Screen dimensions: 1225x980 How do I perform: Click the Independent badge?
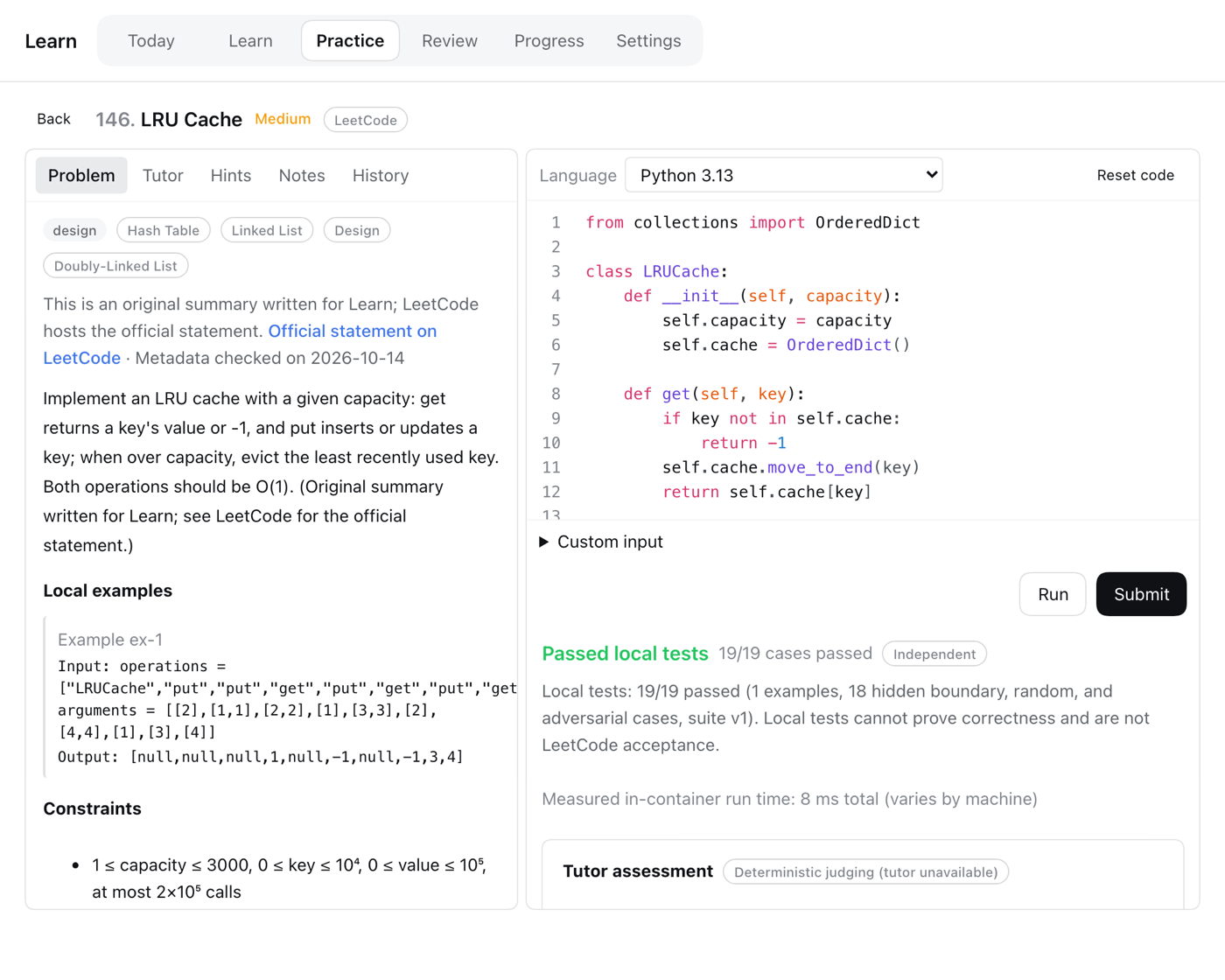[x=934, y=654]
